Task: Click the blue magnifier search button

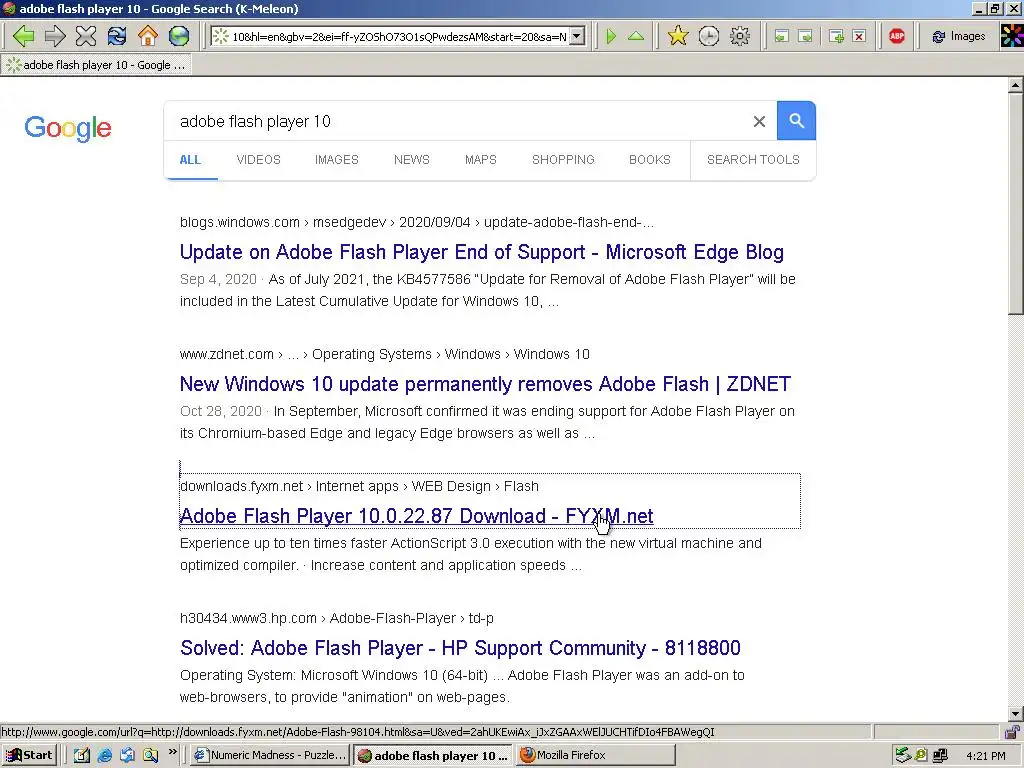Action: click(796, 120)
